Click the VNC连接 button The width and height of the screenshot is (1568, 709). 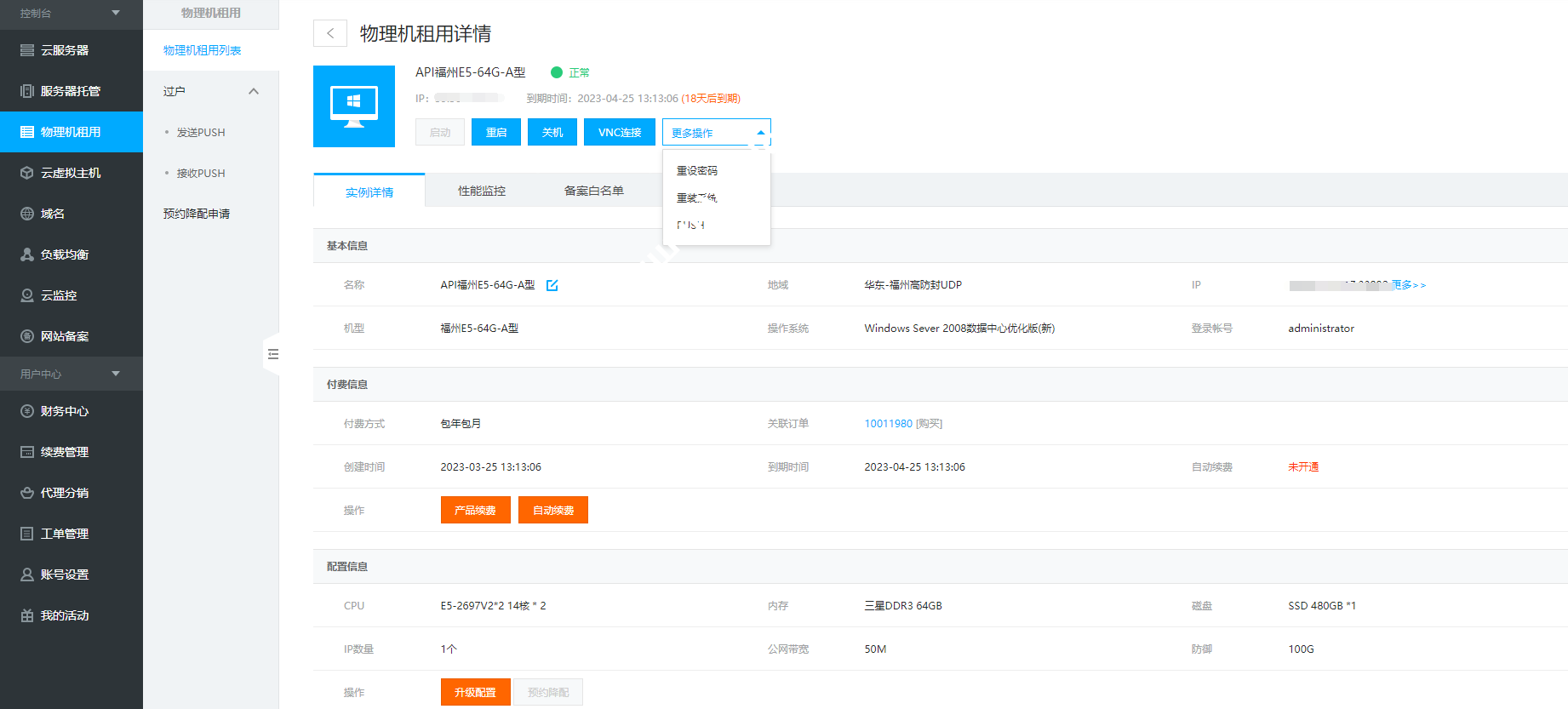[x=619, y=133]
